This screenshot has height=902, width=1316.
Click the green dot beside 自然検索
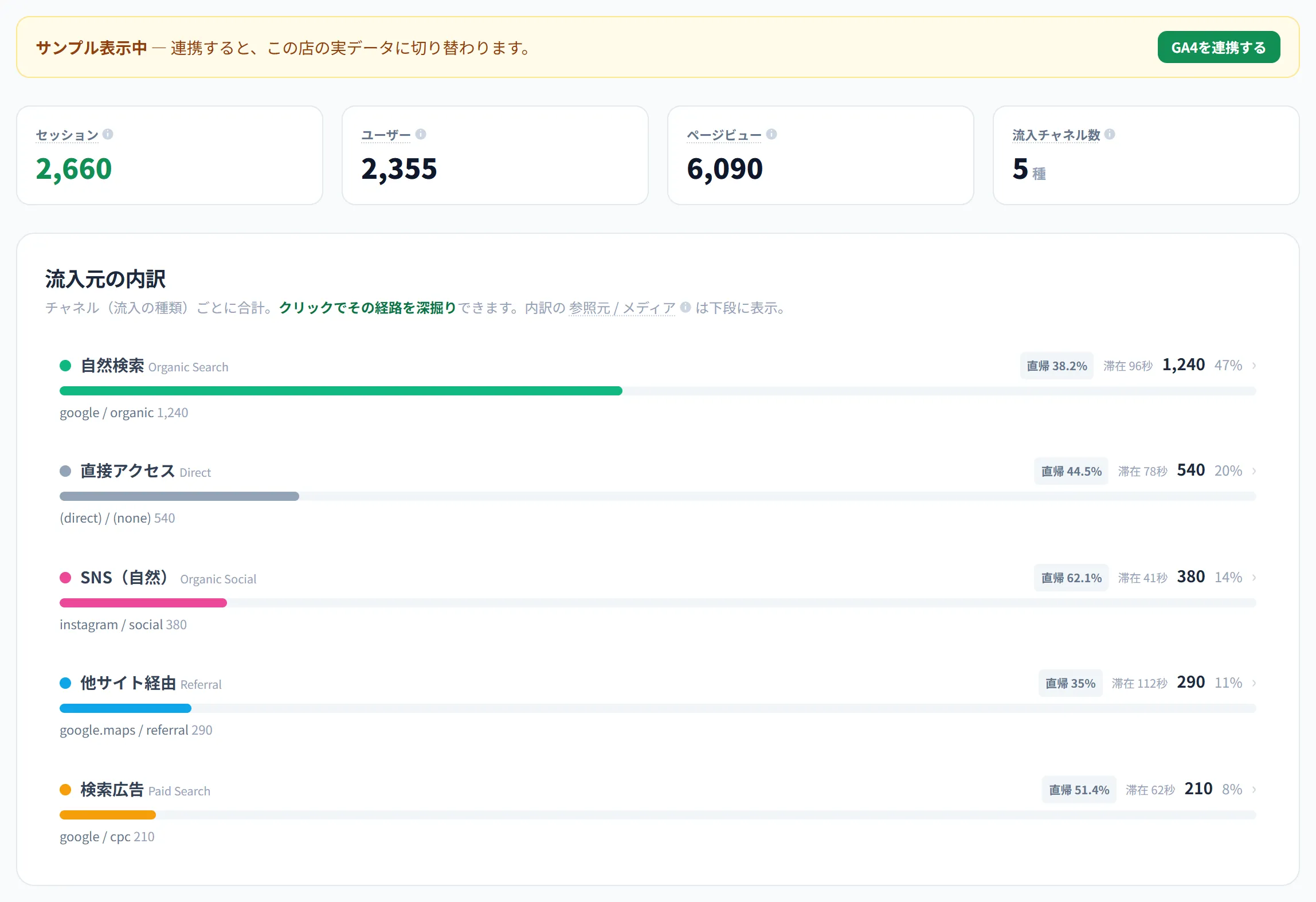point(65,366)
